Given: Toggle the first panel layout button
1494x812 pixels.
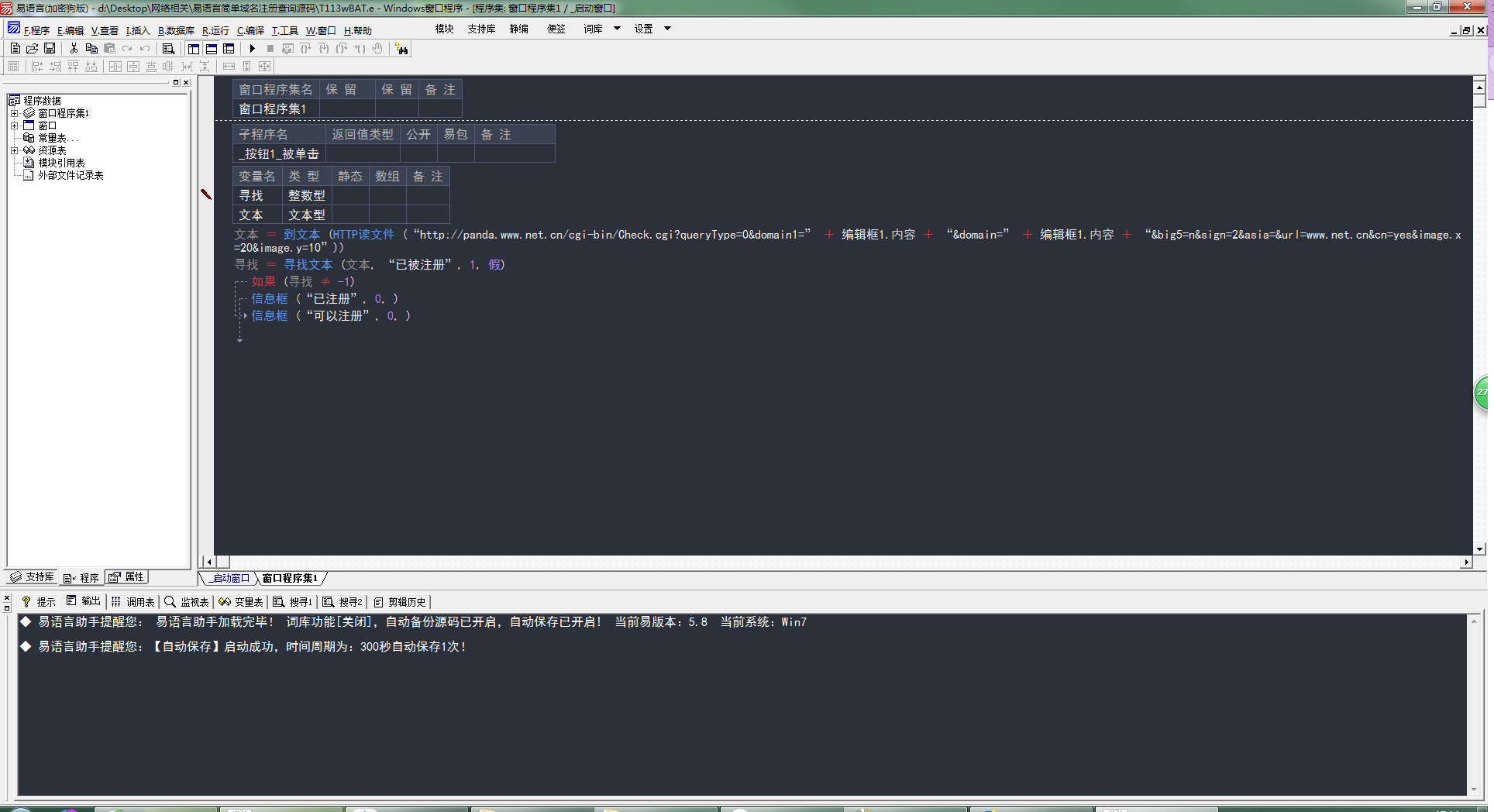Looking at the screenshot, I should pos(194,49).
